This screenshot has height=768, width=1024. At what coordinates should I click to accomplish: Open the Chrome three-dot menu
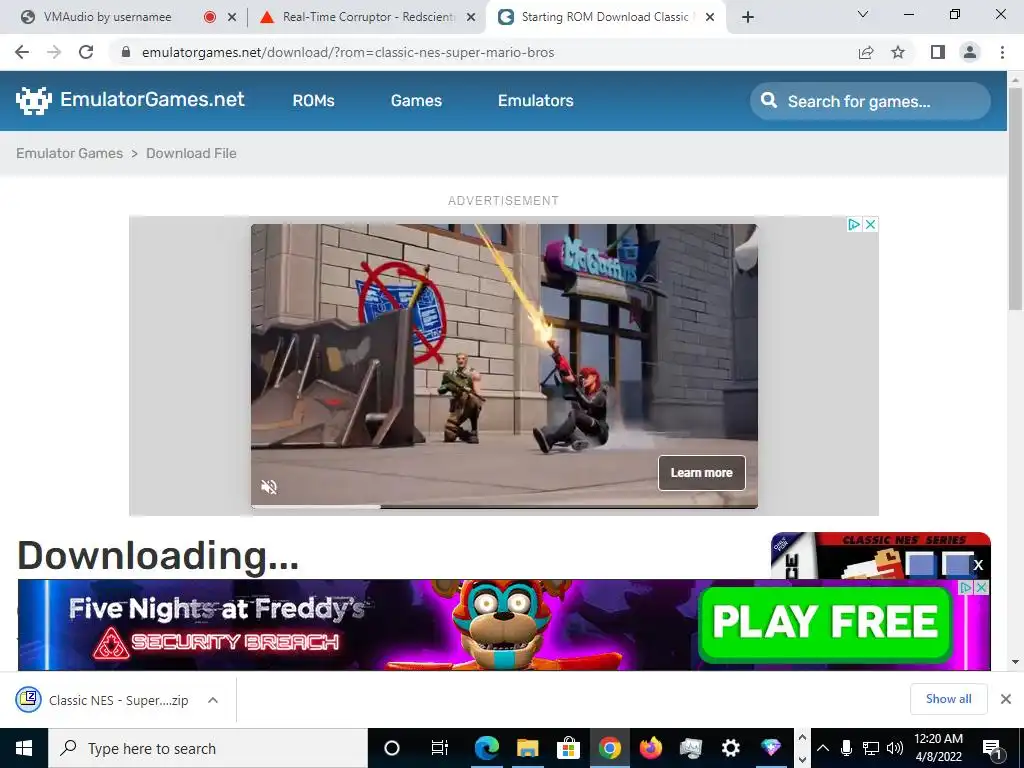(1002, 52)
